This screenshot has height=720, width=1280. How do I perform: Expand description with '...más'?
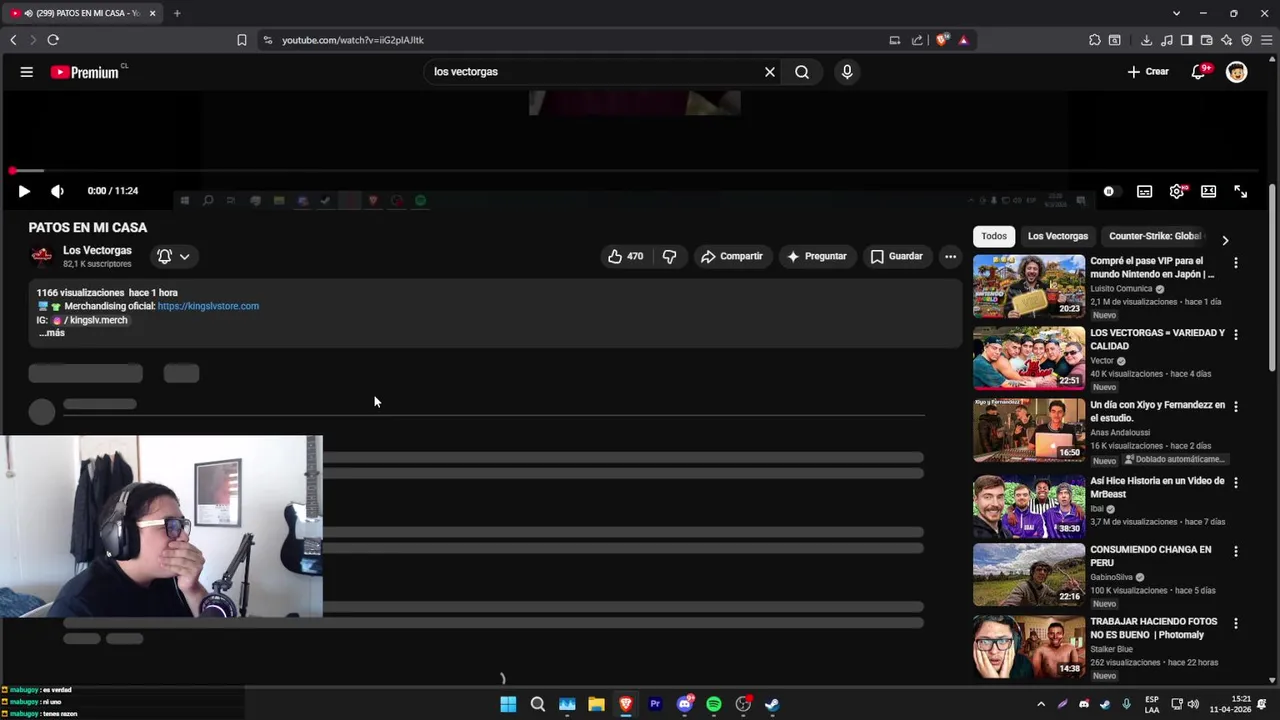pyautogui.click(x=52, y=333)
